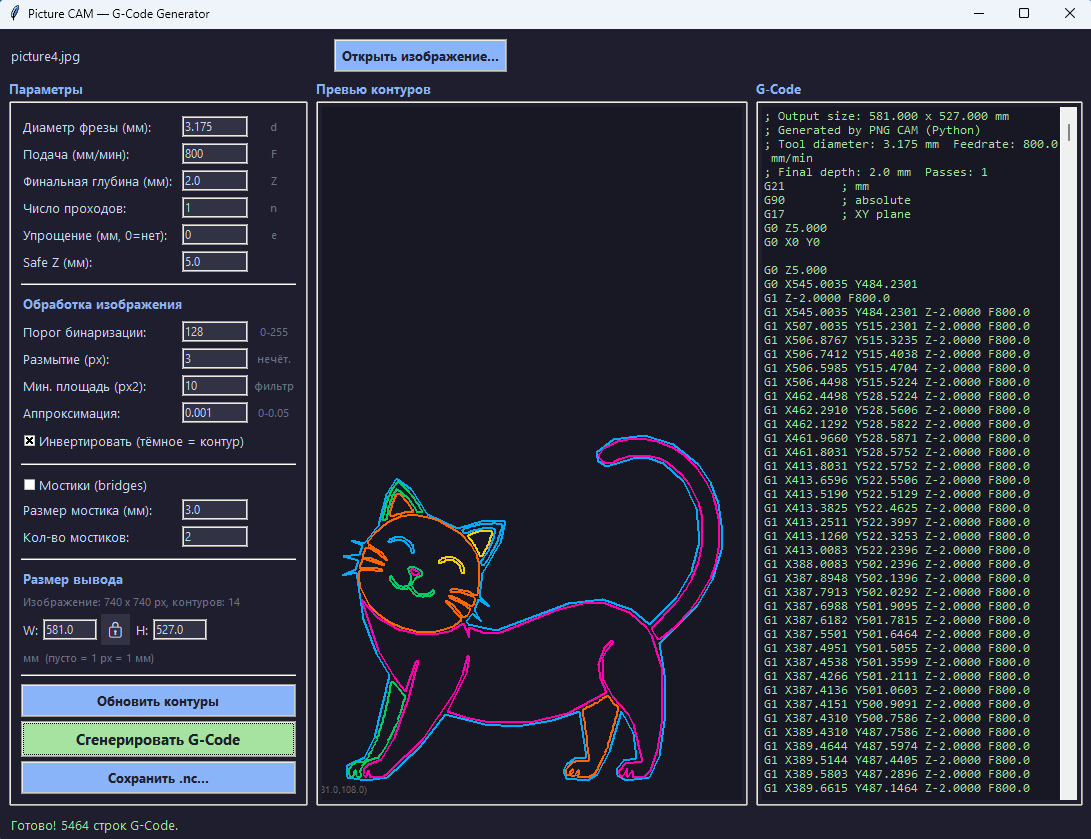Click the Диаметр фрезы input field
Image resolution: width=1091 pixels, height=839 pixels.
click(214, 127)
